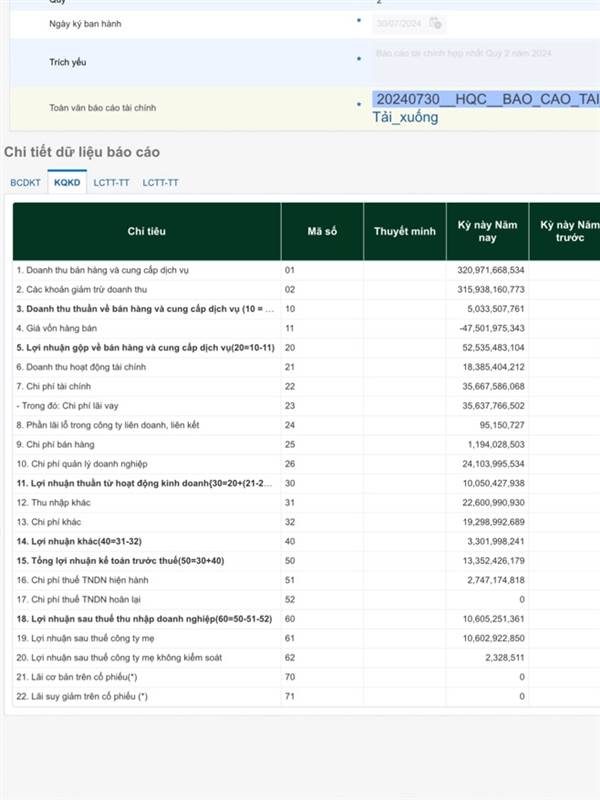Image resolution: width=600 pixels, height=800 pixels.
Task: Select row 3. Doanh thu thuần về bán hàng
Action: point(306,309)
